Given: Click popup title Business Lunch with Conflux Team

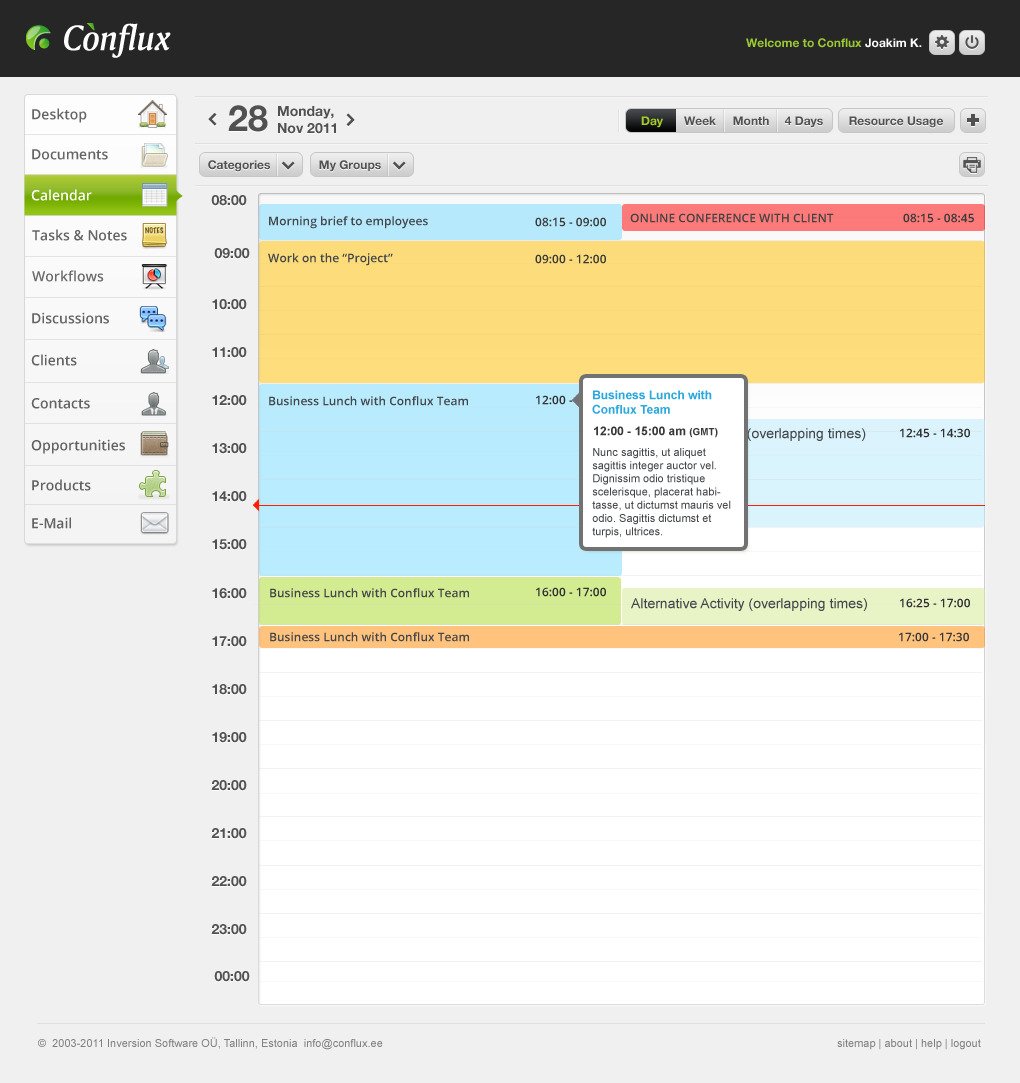Looking at the screenshot, I should click(651, 402).
